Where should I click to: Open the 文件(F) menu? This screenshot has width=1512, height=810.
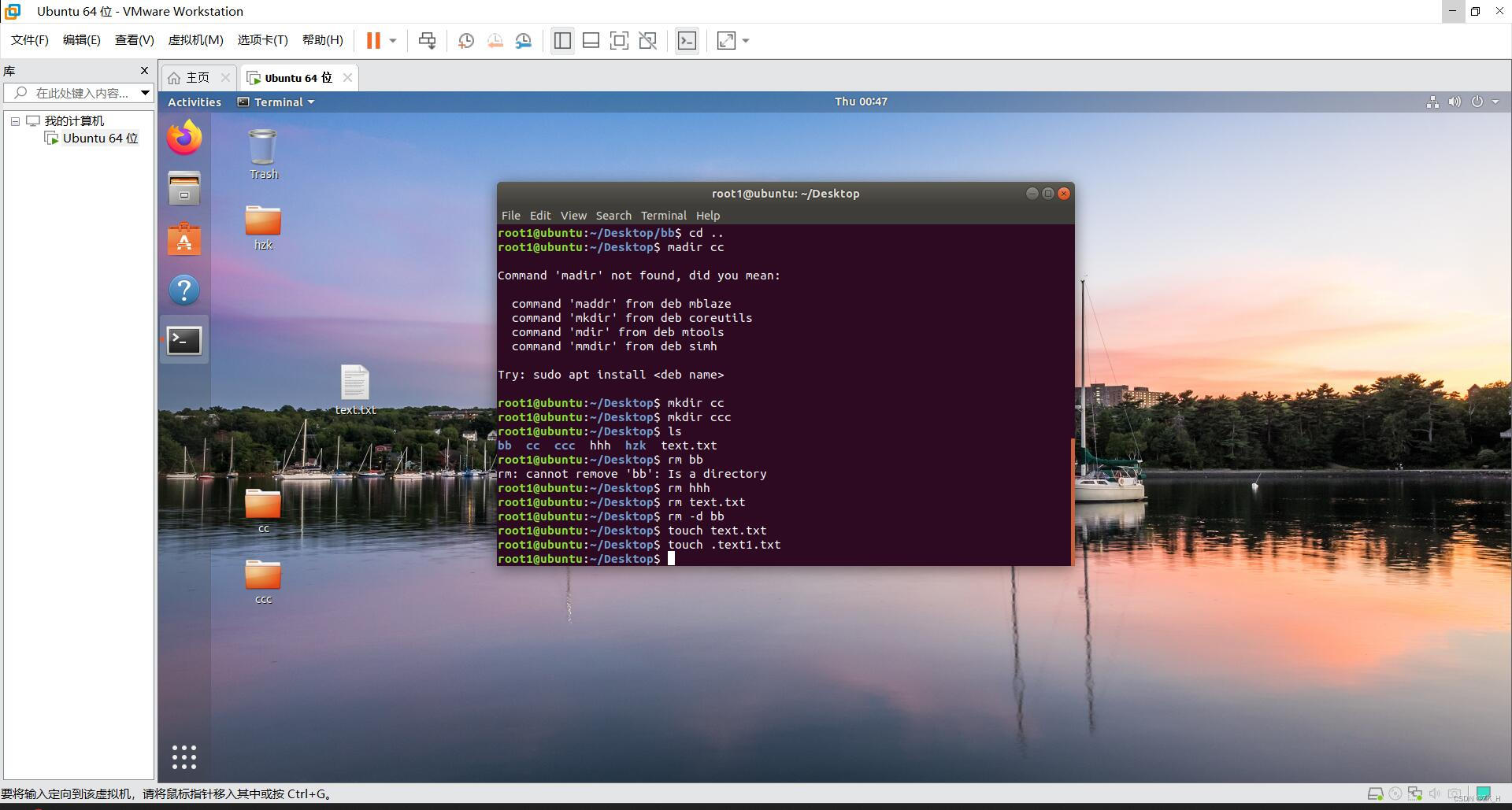[30, 40]
